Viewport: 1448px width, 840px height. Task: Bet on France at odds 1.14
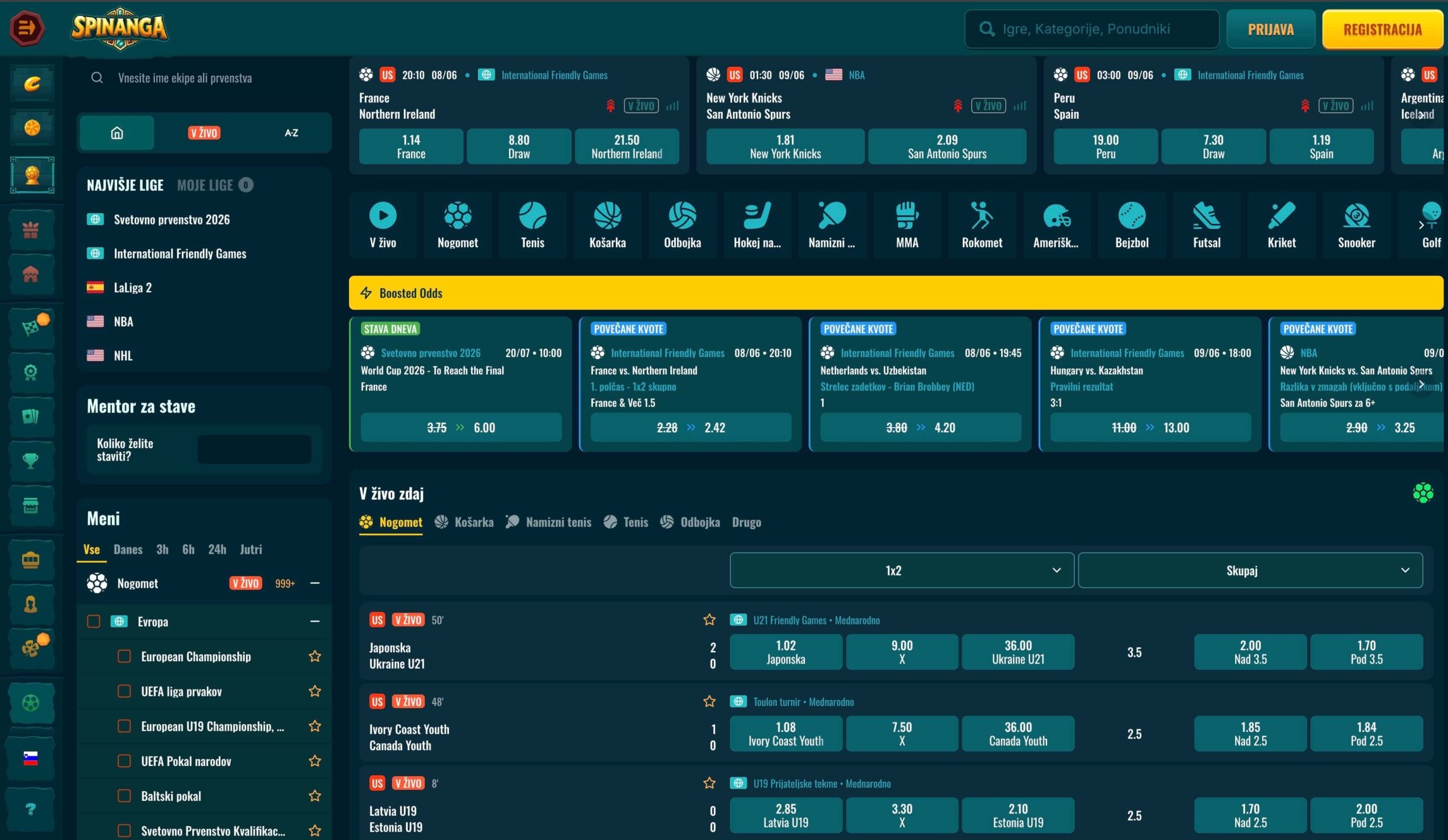(411, 147)
